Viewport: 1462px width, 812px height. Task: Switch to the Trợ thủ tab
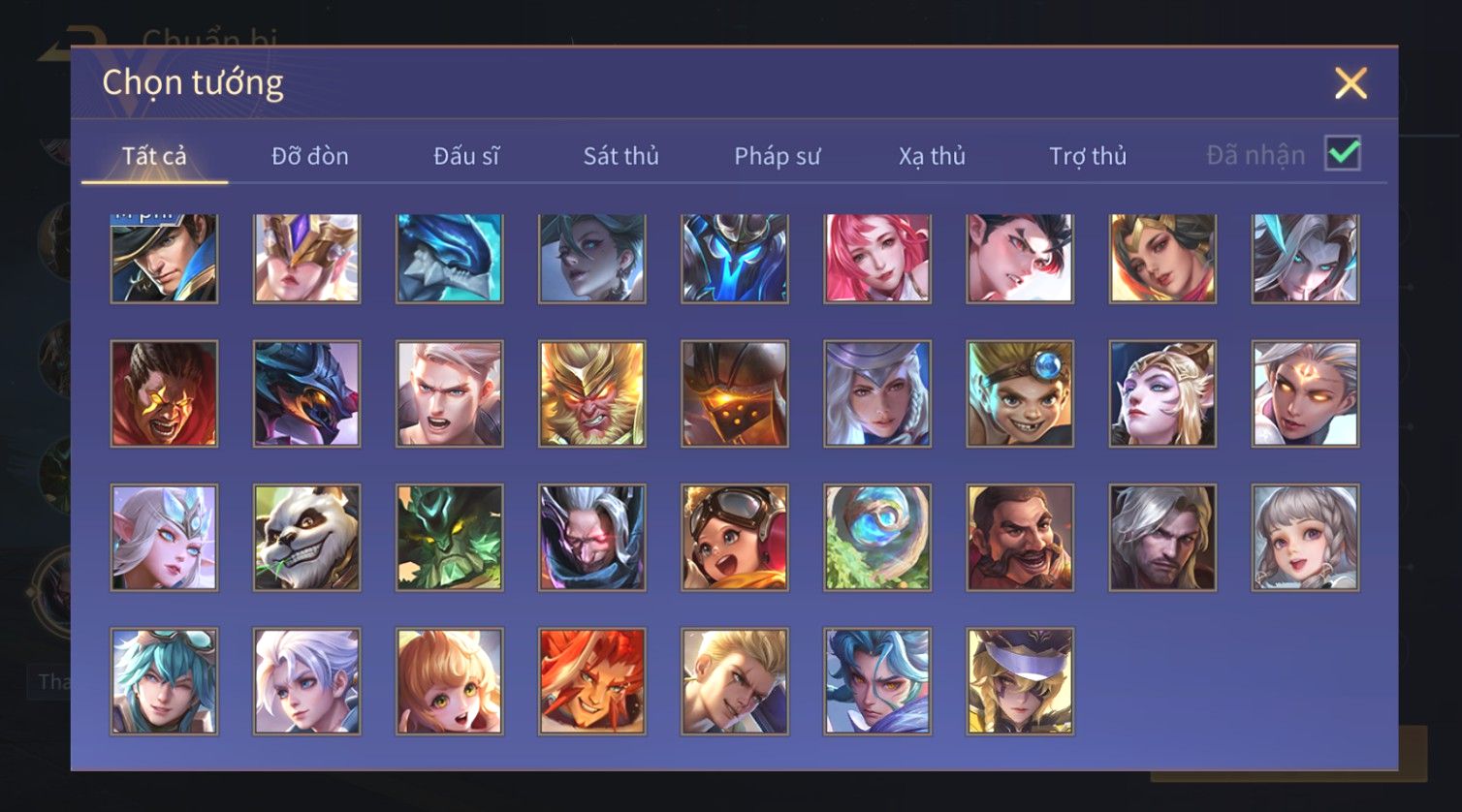pyautogui.click(x=1088, y=156)
